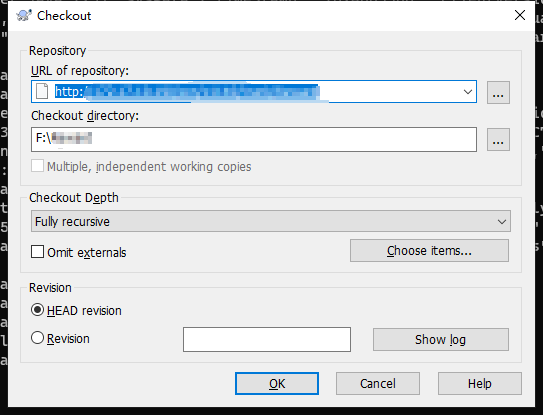Browse for repository URL with ellipsis button
The width and height of the screenshot is (543, 415).
(498, 92)
